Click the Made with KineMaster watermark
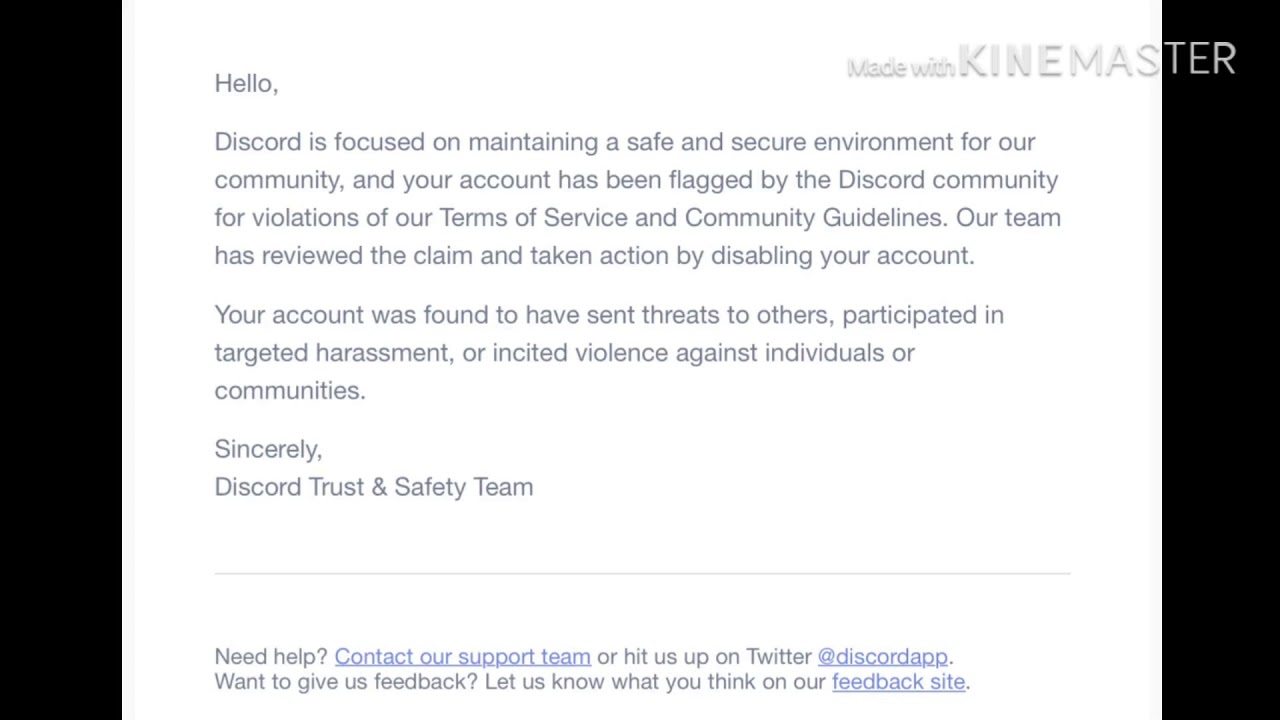The height and width of the screenshot is (720, 1280). 1040,62
